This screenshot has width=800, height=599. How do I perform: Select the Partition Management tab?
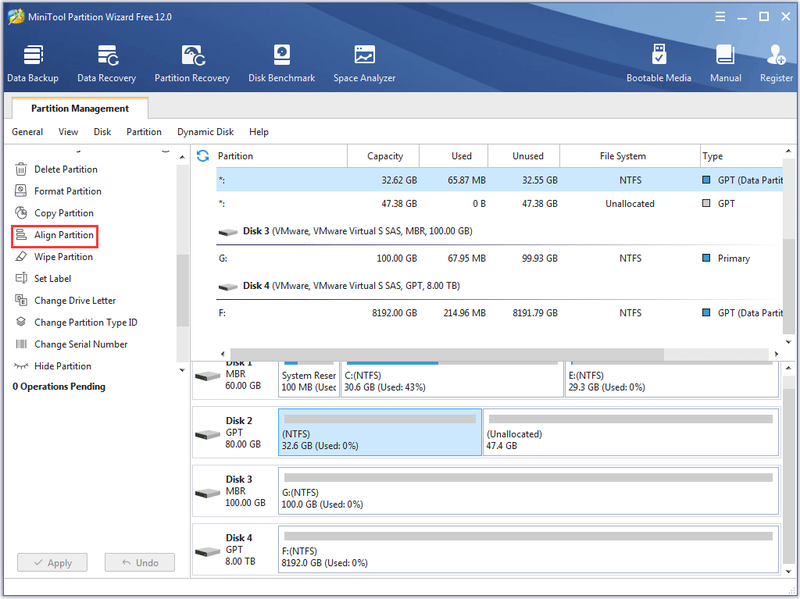80,108
